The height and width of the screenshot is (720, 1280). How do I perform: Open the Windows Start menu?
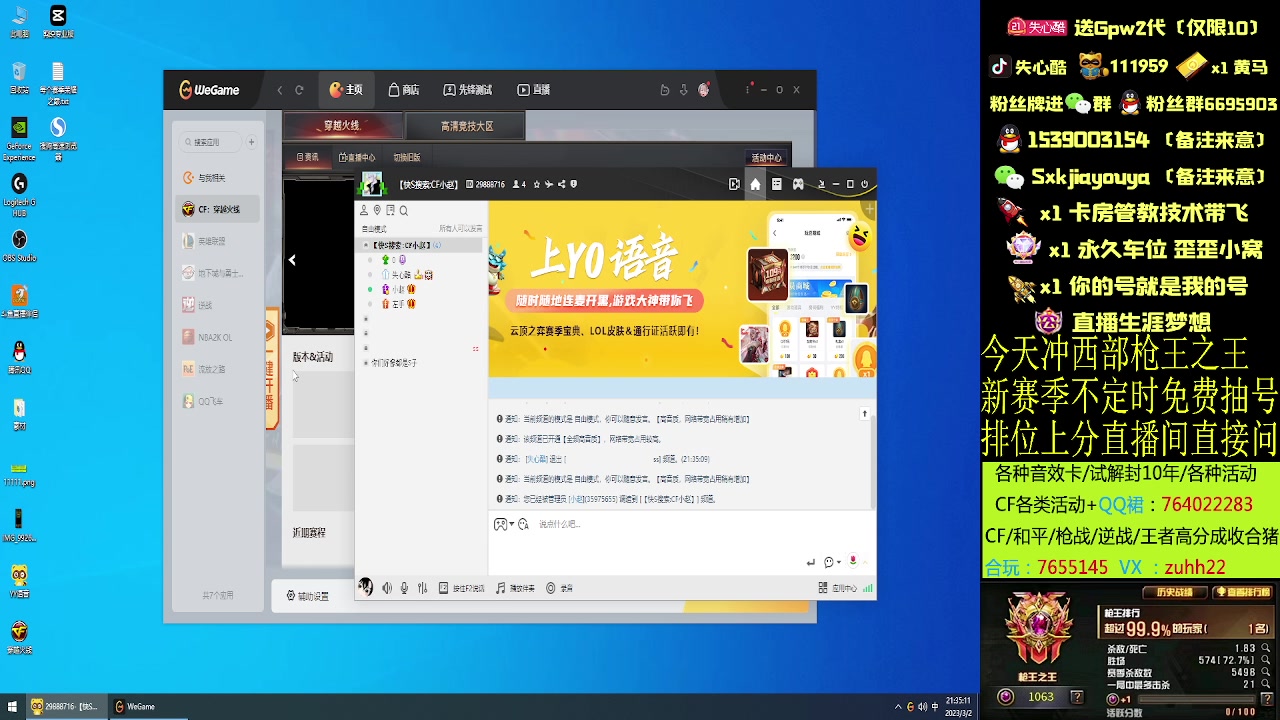(x=13, y=707)
